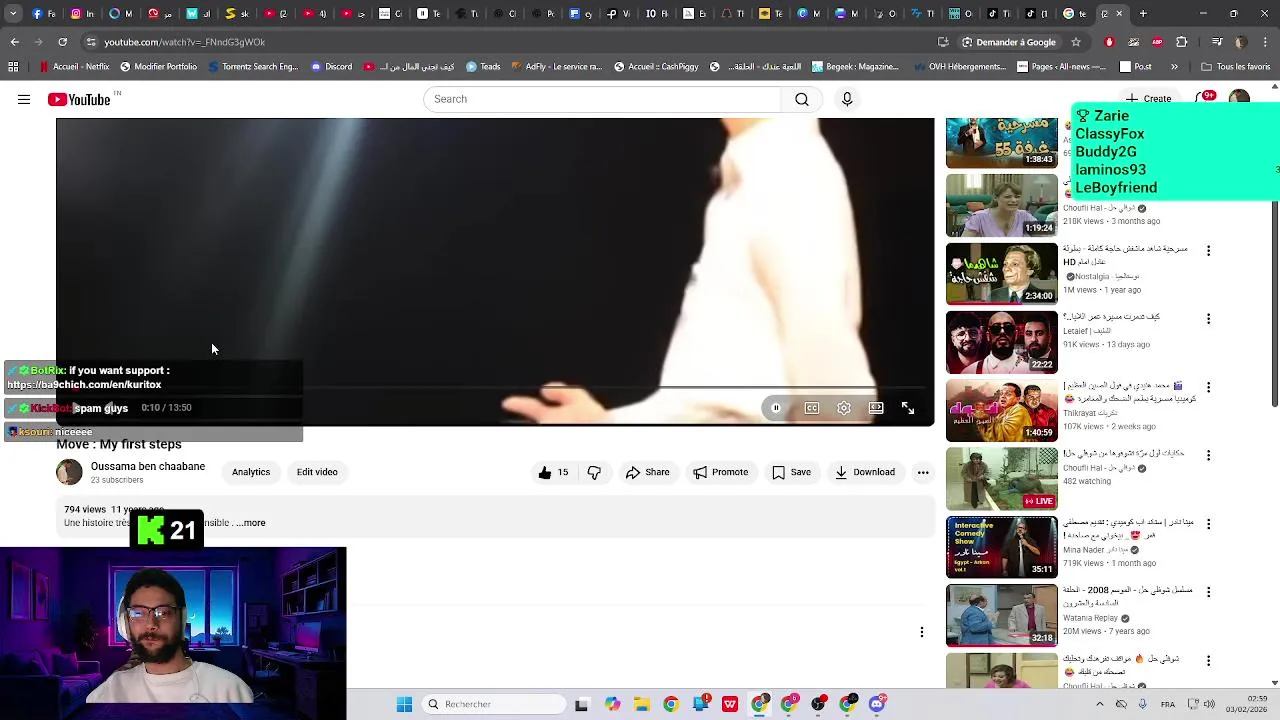The height and width of the screenshot is (720, 1280).
Task: Open the Torrentz Search Eng... bookmark
Action: (254, 67)
